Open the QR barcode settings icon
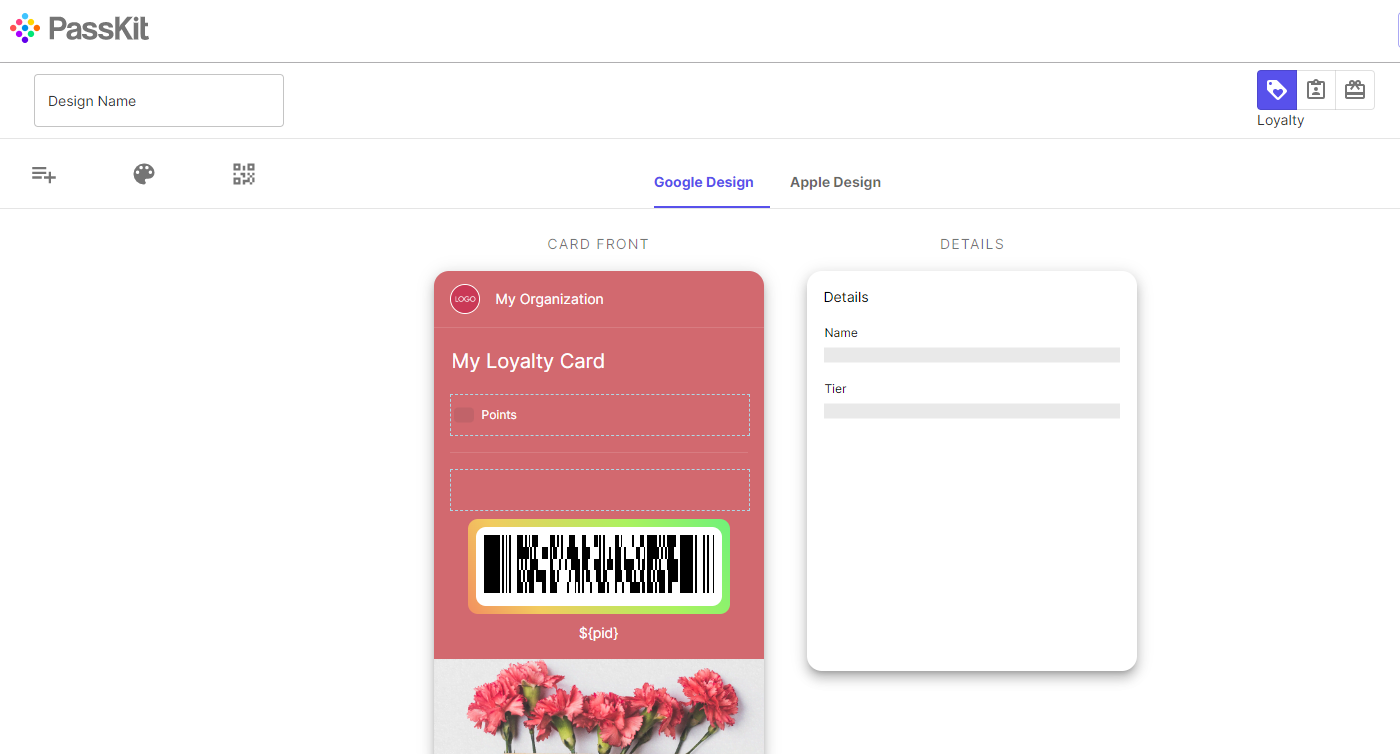1400x754 pixels. point(244,174)
